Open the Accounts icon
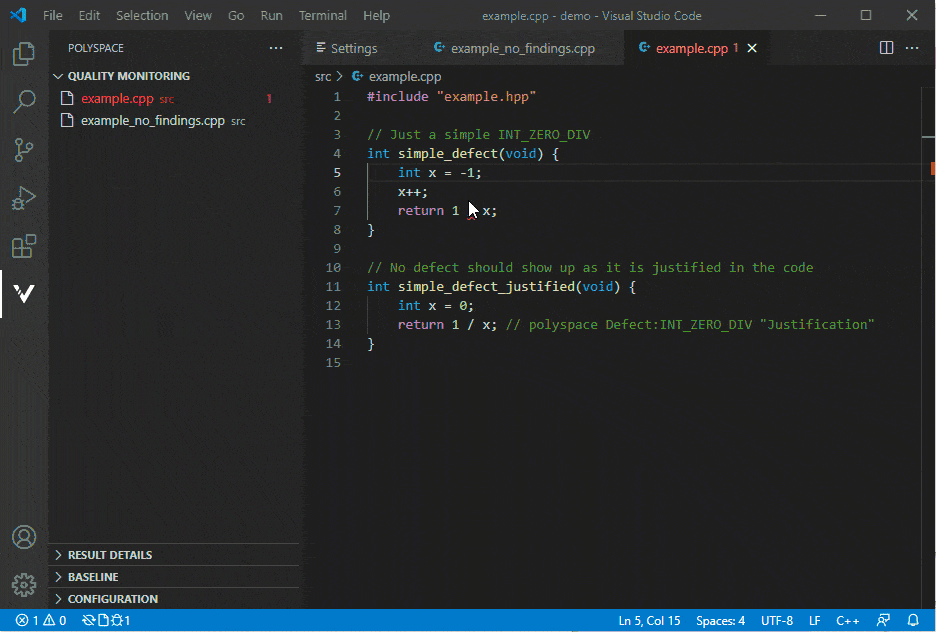Screen dimensions: 936x632 tap(24, 537)
